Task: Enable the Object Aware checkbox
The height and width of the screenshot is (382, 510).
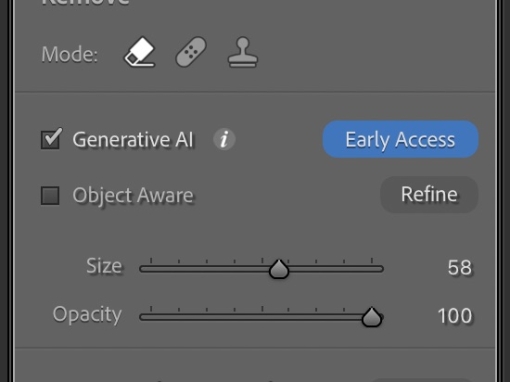Action: point(50,195)
